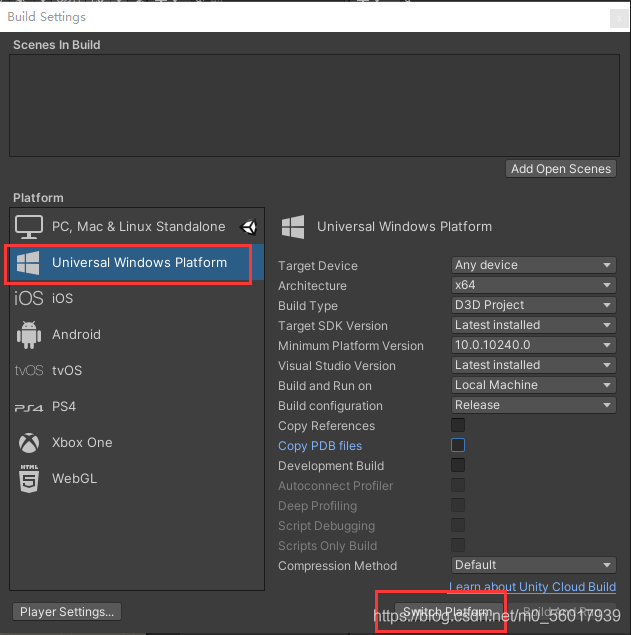Screen dimensions: 631x635
Task: Toggle the Deep Profiling checkbox
Action: (x=458, y=505)
